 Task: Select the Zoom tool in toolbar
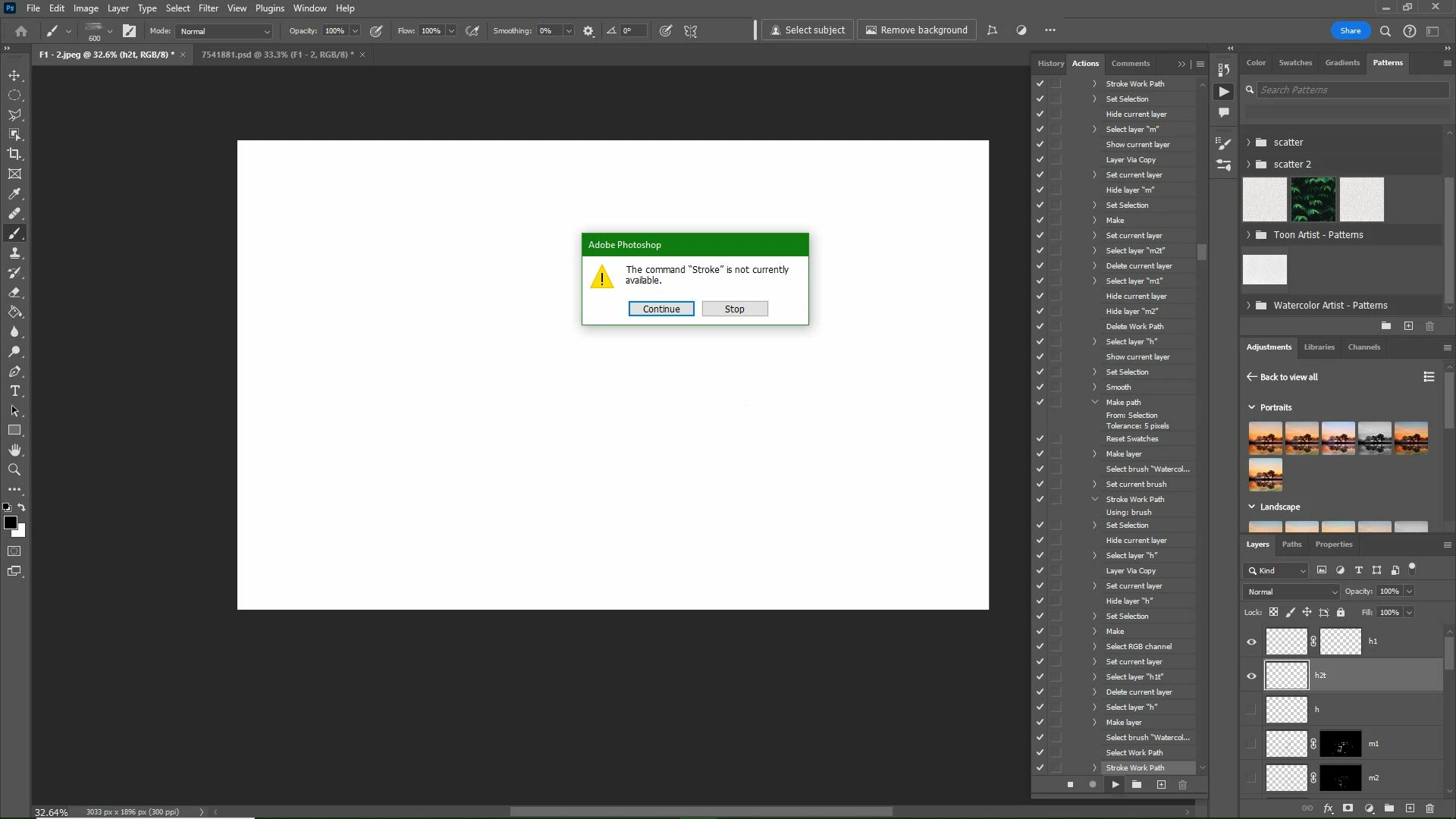[x=14, y=470]
